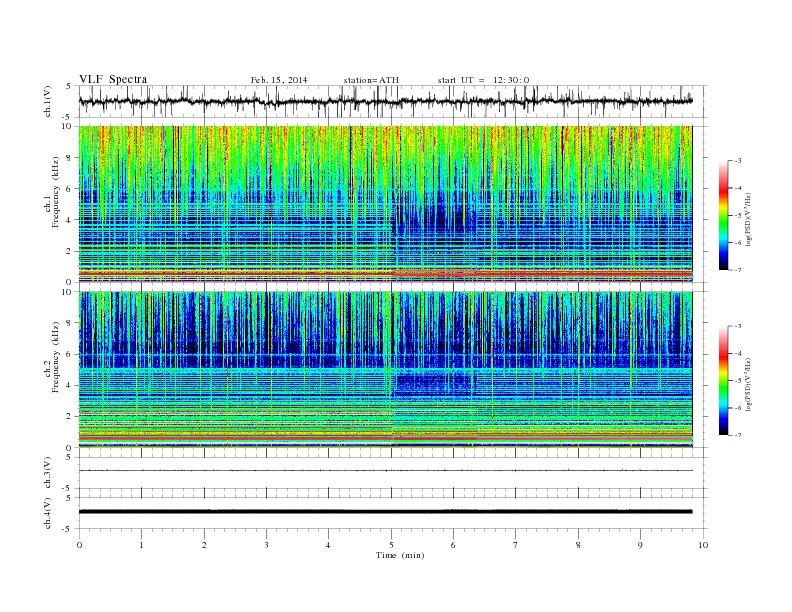Click time axis tick label 1
This screenshot has height=612, width=792.
coord(141,545)
